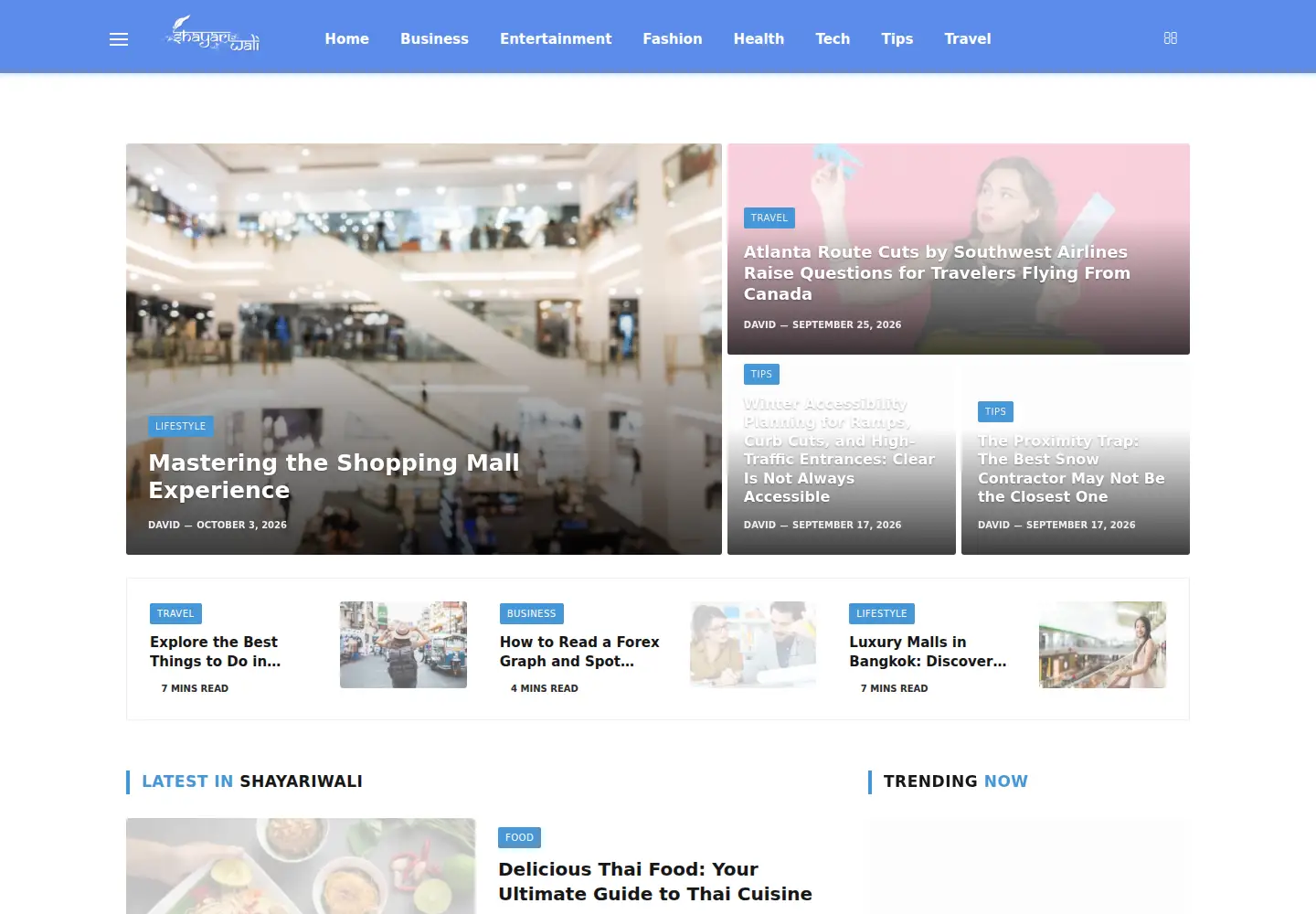Viewport: 1316px width, 914px height.
Task: Go to the Home menu item
Action: click(x=347, y=38)
